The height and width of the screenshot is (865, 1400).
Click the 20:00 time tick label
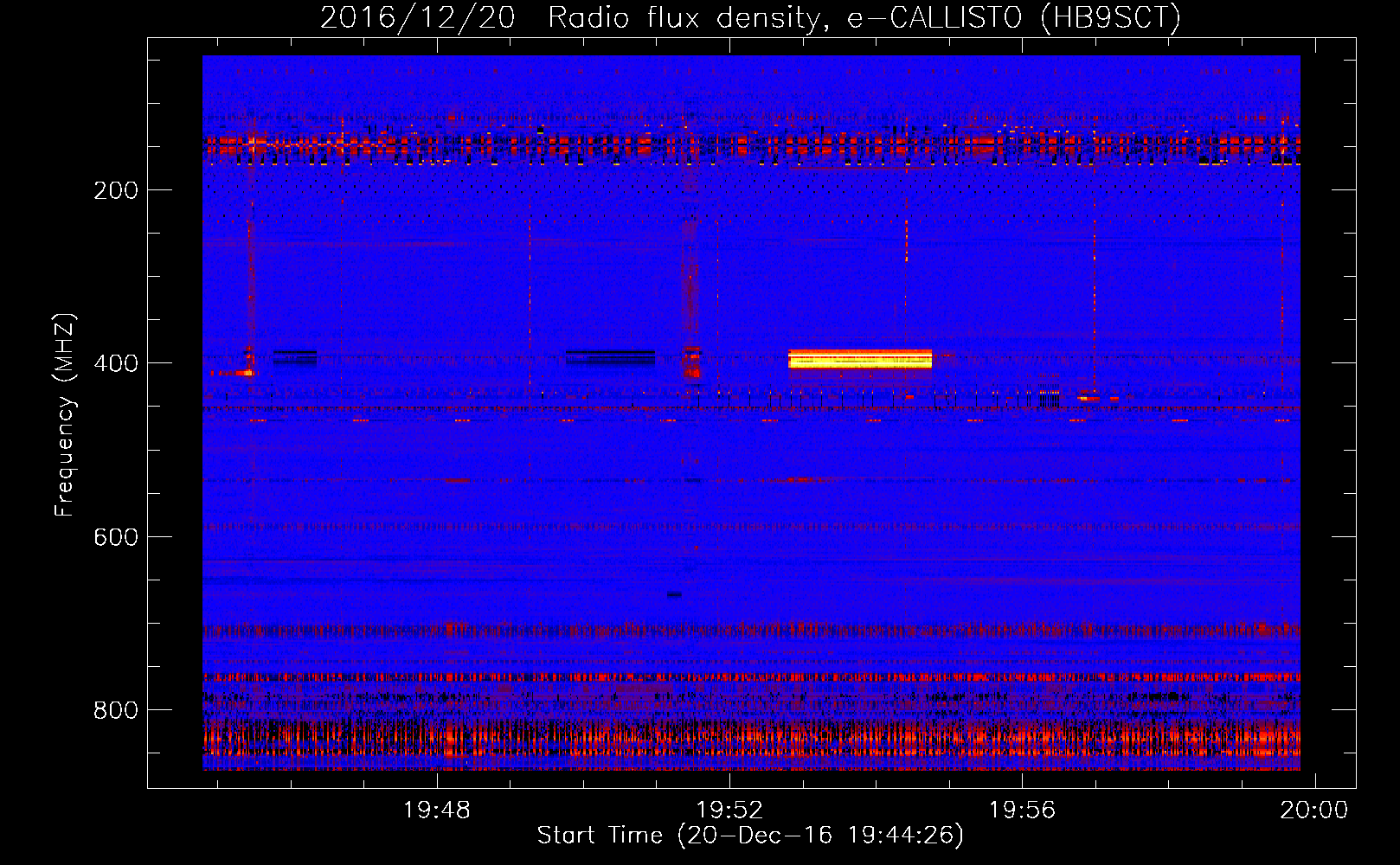coord(1314,811)
